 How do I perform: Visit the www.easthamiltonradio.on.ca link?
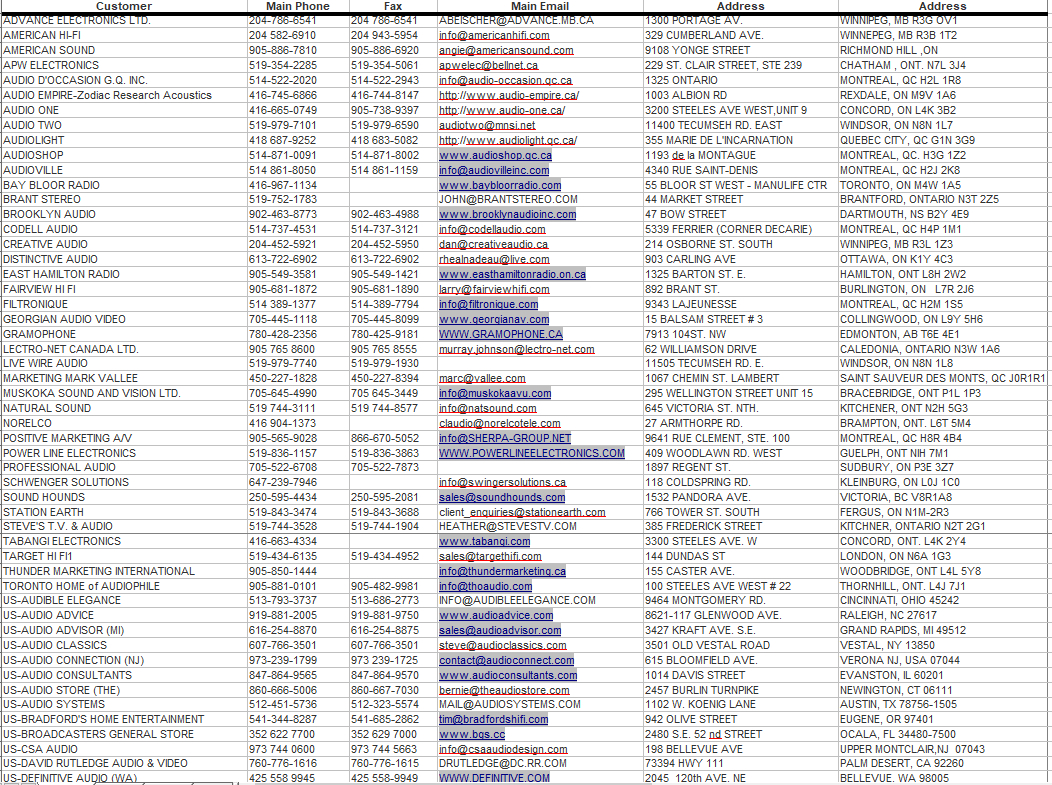point(513,274)
